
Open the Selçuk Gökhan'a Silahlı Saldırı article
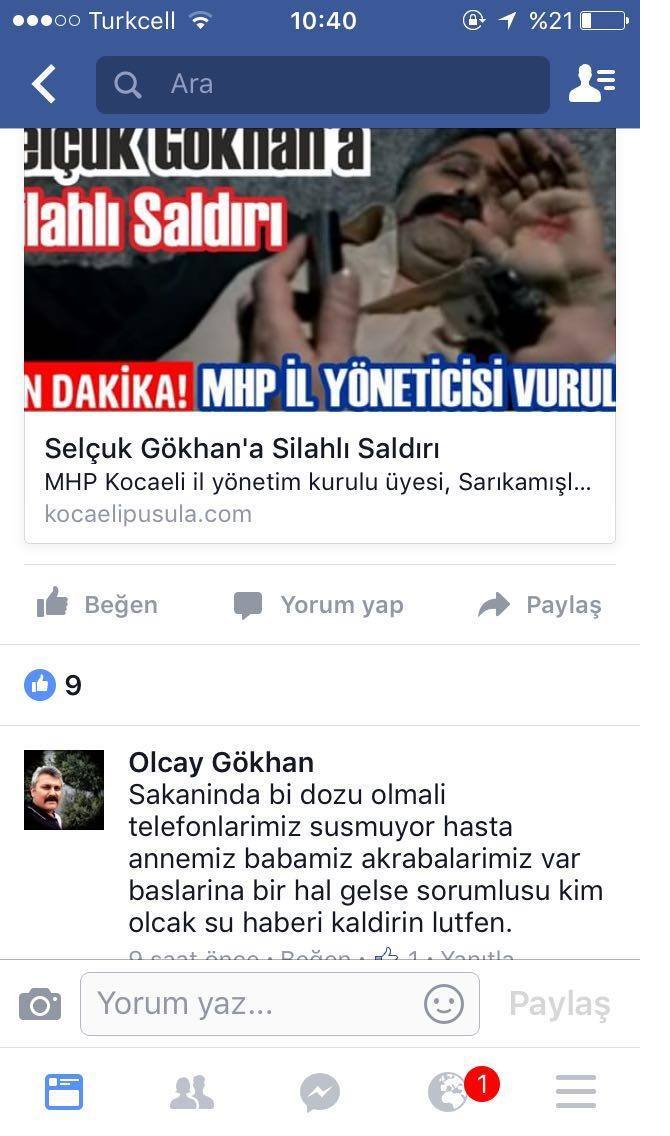click(x=242, y=448)
